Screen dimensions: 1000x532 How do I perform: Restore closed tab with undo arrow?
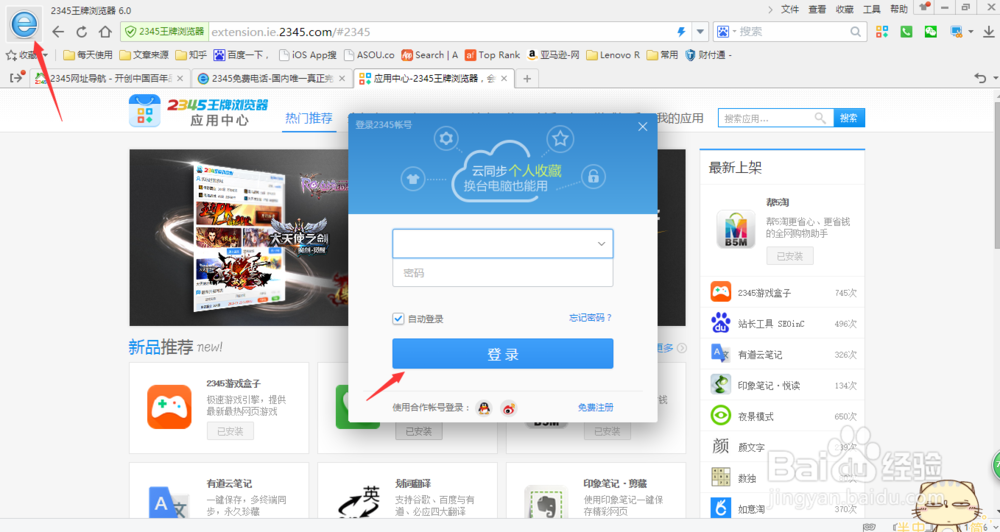(x=981, y=78)
